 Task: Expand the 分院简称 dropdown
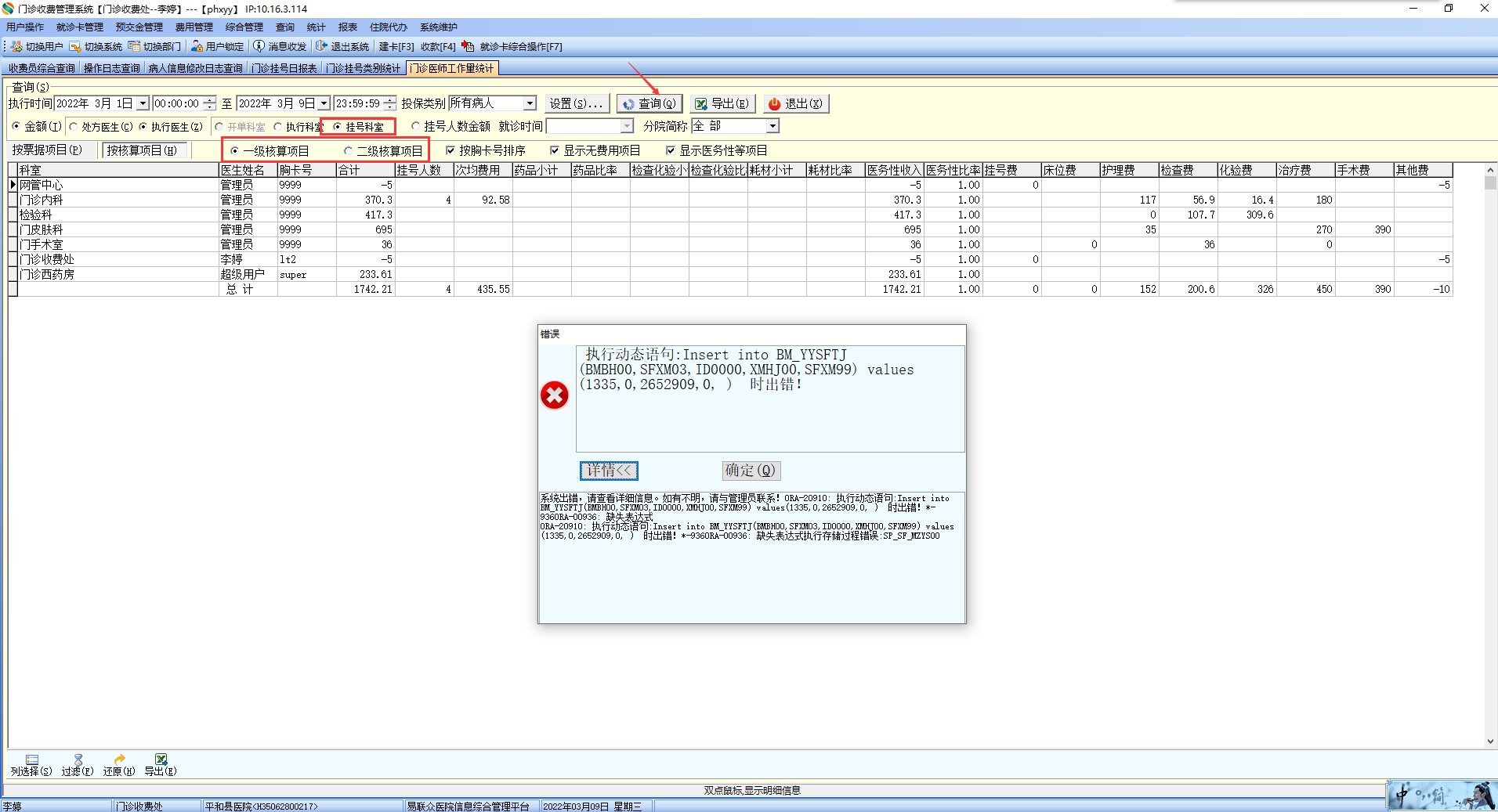(773, 126)
